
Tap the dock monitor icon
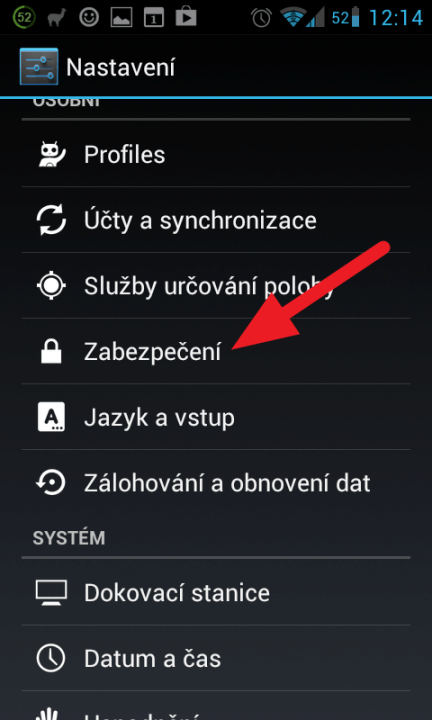51,592
